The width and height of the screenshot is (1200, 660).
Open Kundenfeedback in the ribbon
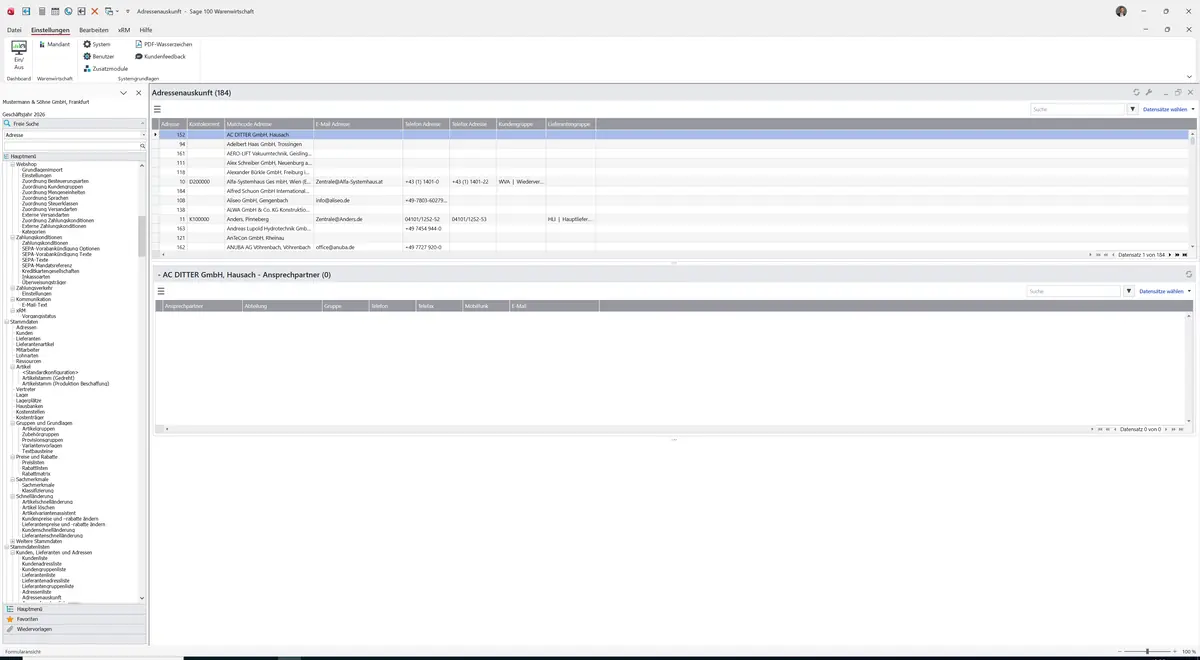(160, 56)
